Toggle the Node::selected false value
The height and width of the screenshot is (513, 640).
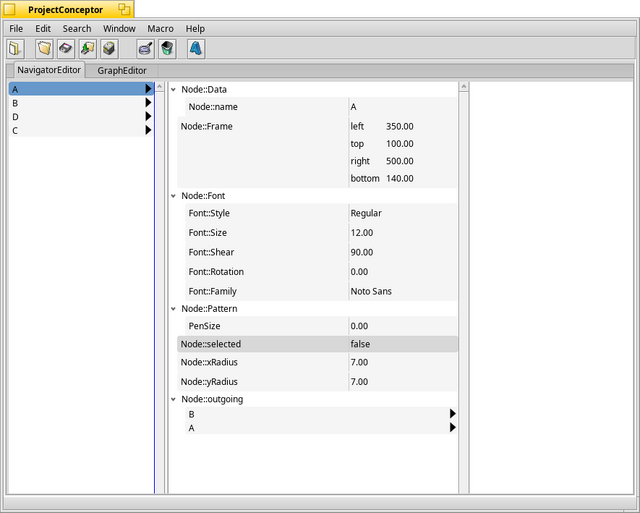[x=360, y=344]
